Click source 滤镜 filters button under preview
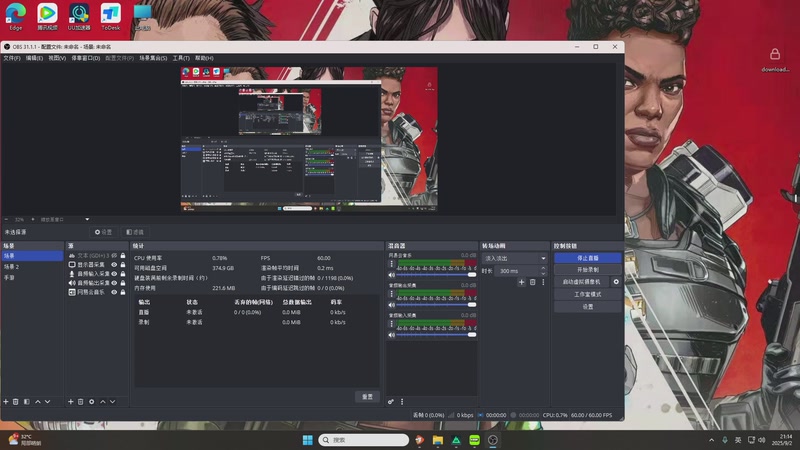800x450 pixels. 135,232
